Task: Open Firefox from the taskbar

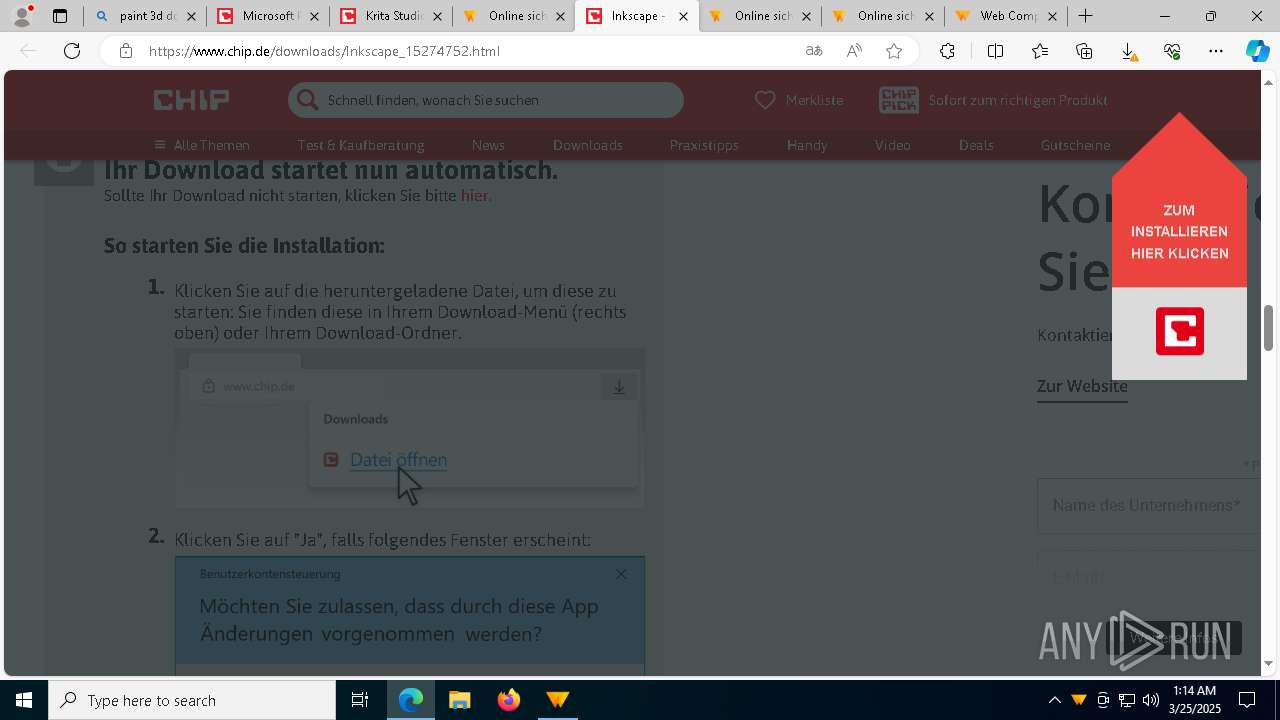Action: (508, 700)
